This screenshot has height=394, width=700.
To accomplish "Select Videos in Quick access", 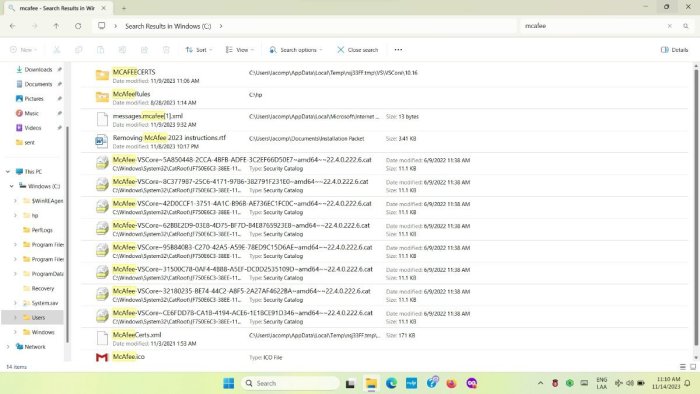I will tap(29, 128).
